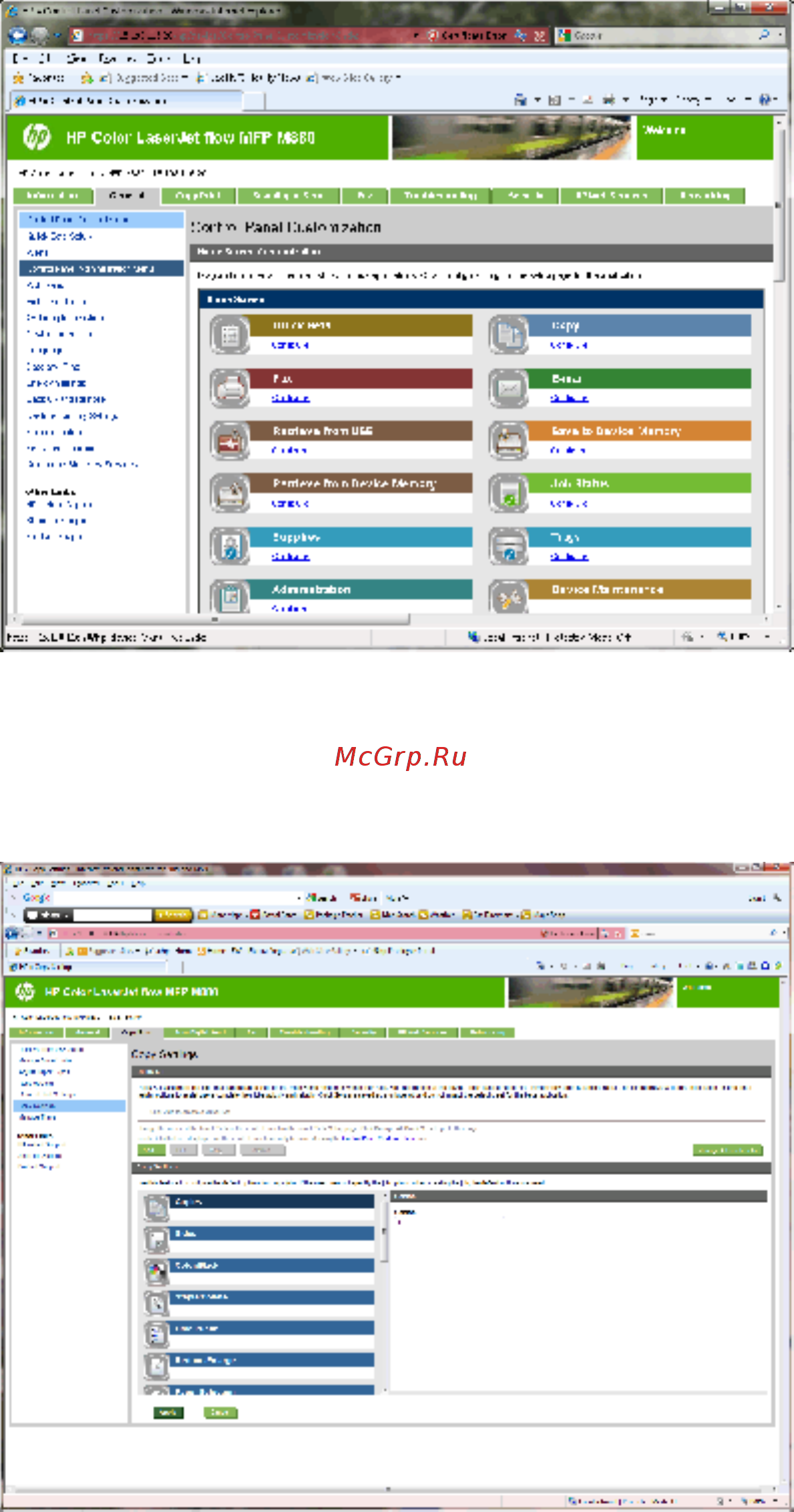Open the zoom level dropdown in upper status bar
The image size is (794, 1512).
tap(768, 638)
